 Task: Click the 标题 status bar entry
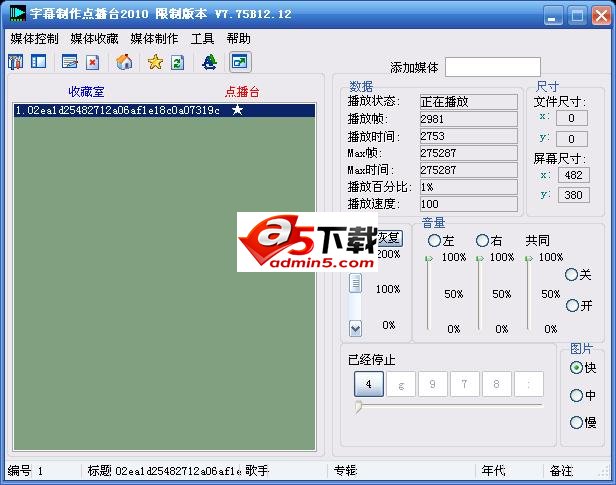164,470
